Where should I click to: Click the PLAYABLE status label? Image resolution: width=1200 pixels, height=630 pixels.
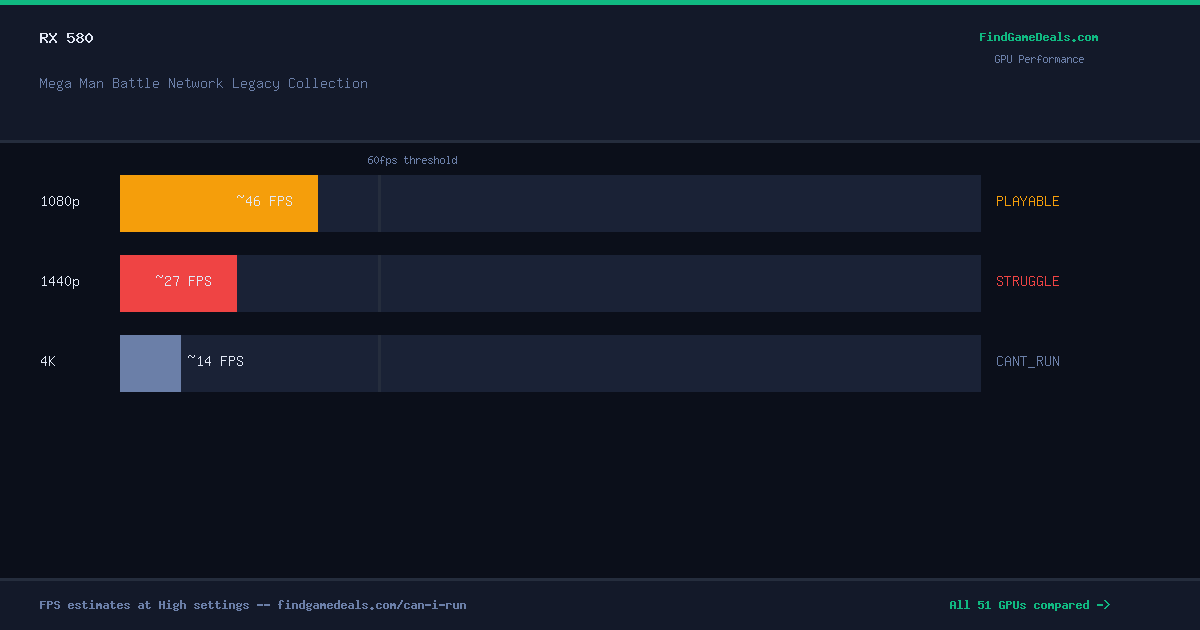click(1027, 201)
